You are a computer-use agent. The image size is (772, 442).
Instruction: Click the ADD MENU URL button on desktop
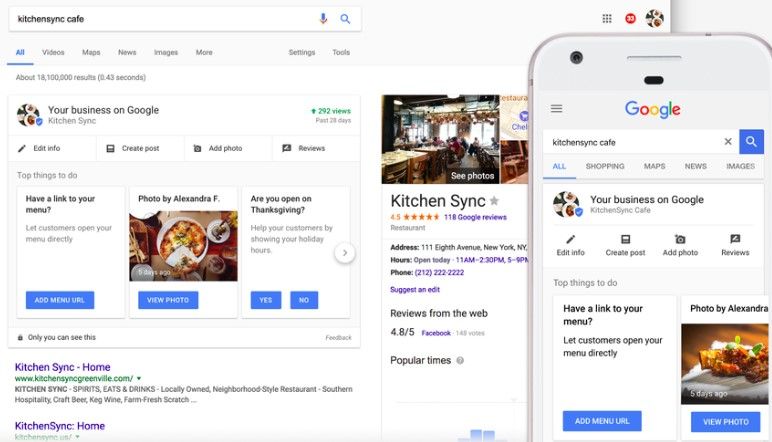click(x=60, y=300)
